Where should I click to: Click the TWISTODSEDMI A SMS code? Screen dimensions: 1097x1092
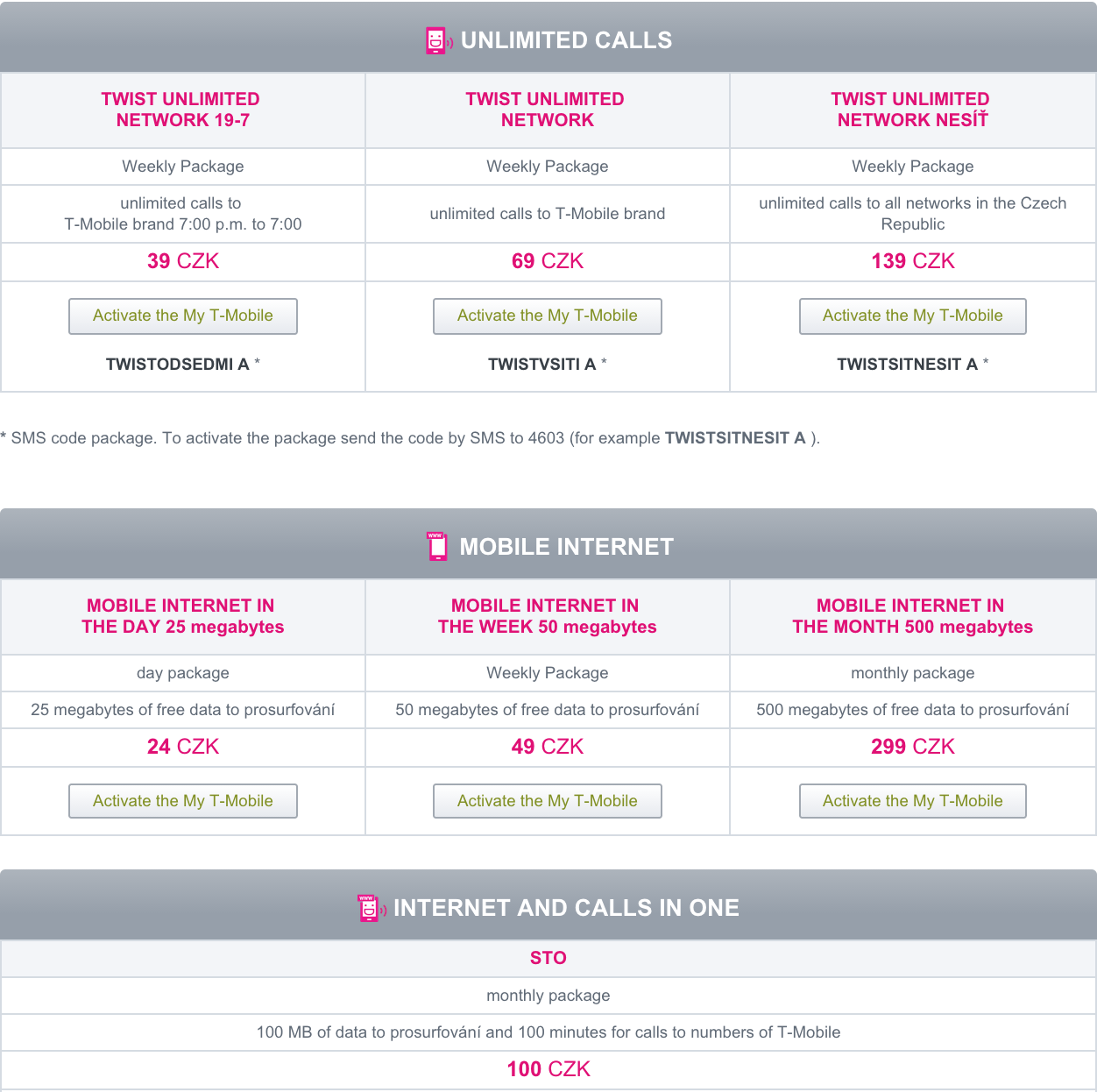pos(178,364)
